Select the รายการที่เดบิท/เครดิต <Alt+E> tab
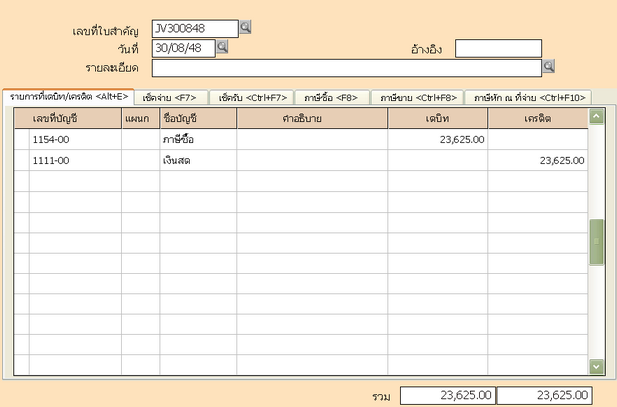Image resolution: width=617 pixels, height=407 pixels. 68,96
